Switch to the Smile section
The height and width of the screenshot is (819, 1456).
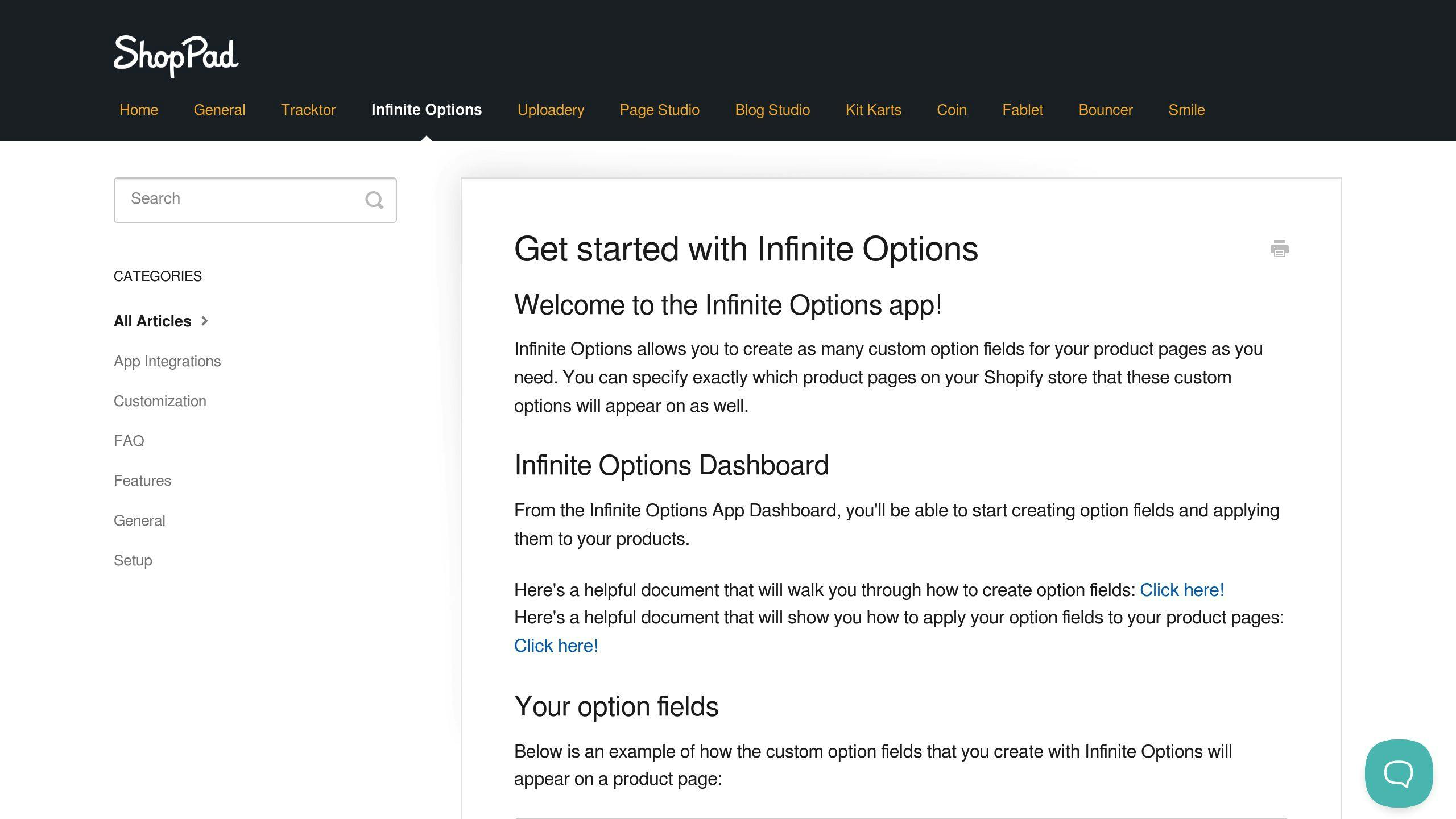click(1186, 110)
